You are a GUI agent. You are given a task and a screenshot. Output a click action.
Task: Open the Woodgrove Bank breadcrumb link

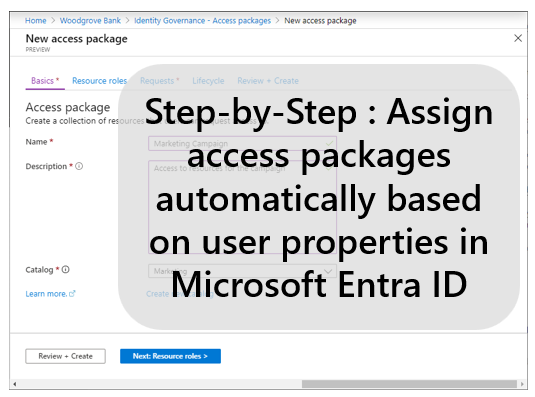click(90, 20)
